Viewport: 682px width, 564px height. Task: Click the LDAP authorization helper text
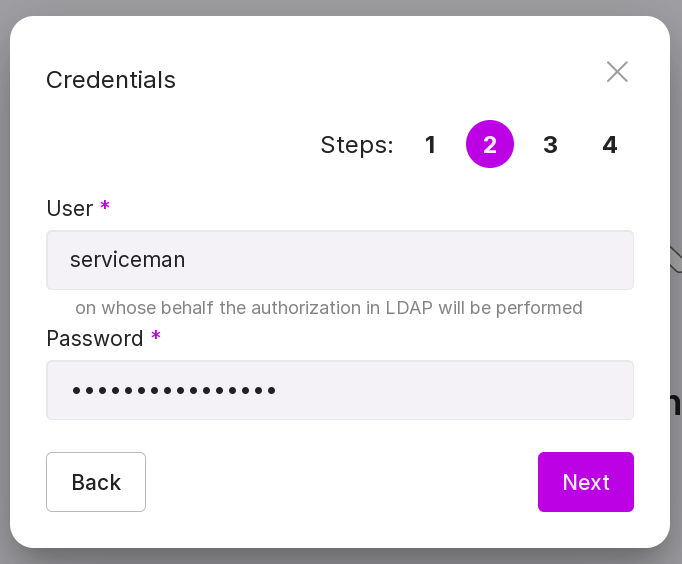[329, 308]
